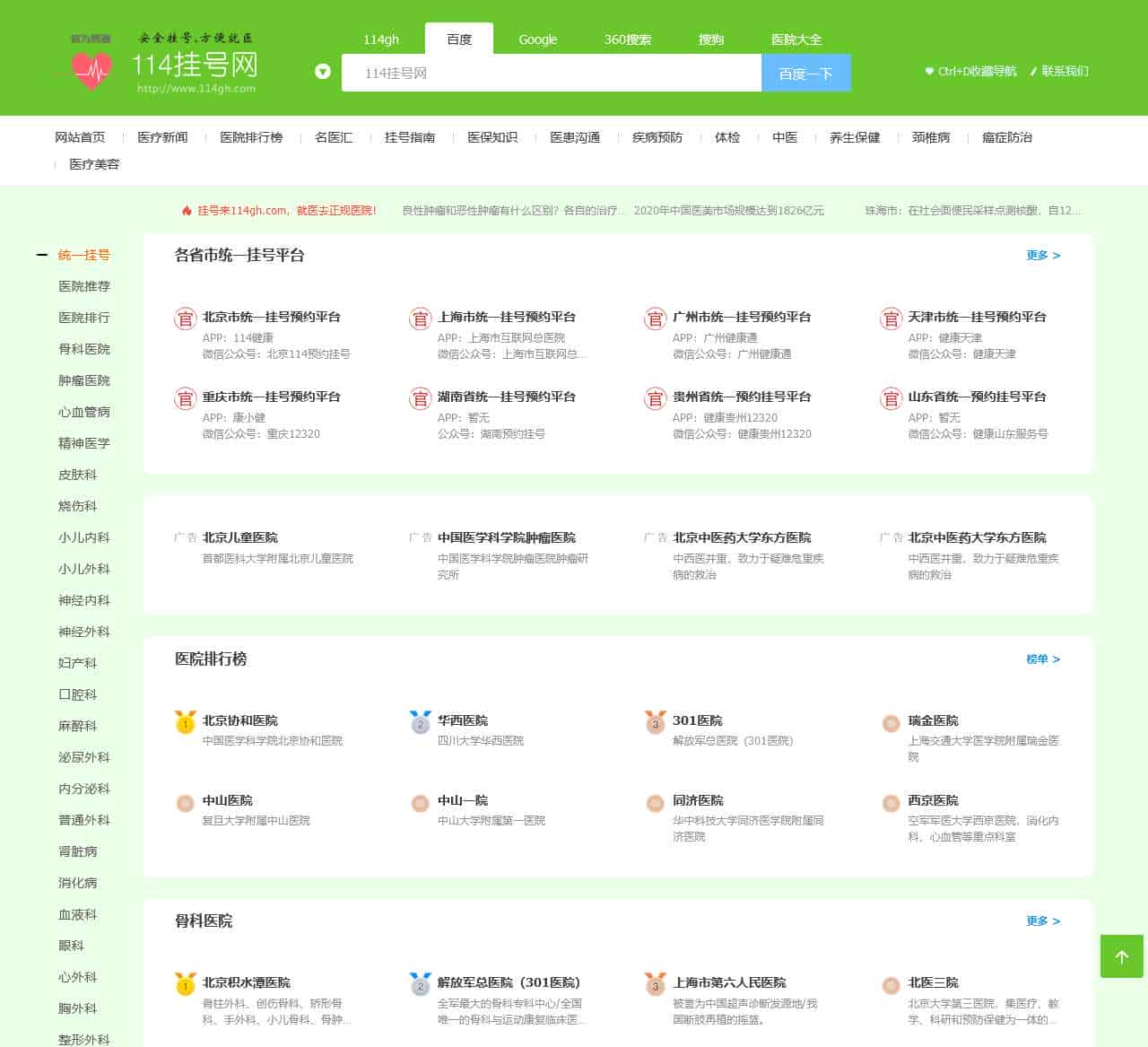Image resolution: width=1148 pixels, height=1047 pixels.
Task: Click silver medal icon beside 华西医院
Action: click(421, 721)
